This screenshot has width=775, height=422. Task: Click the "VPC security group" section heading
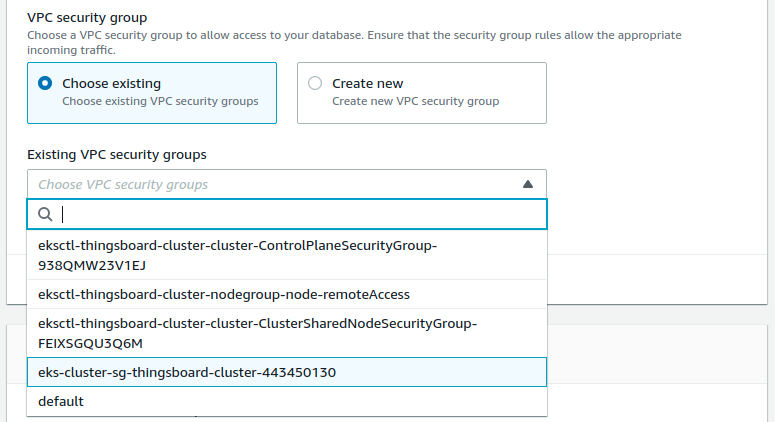click(x=87, y=17)
